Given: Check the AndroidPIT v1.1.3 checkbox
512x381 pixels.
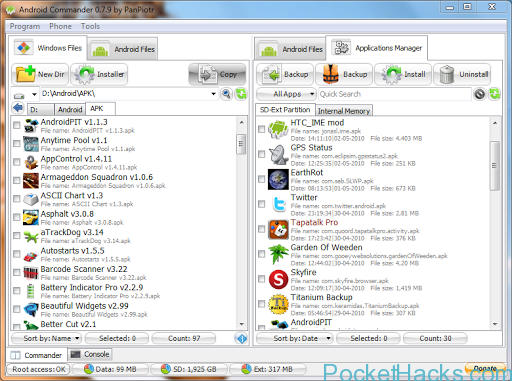Looking at the screenshot, I should pyautogui.click(x=16, y=125).
